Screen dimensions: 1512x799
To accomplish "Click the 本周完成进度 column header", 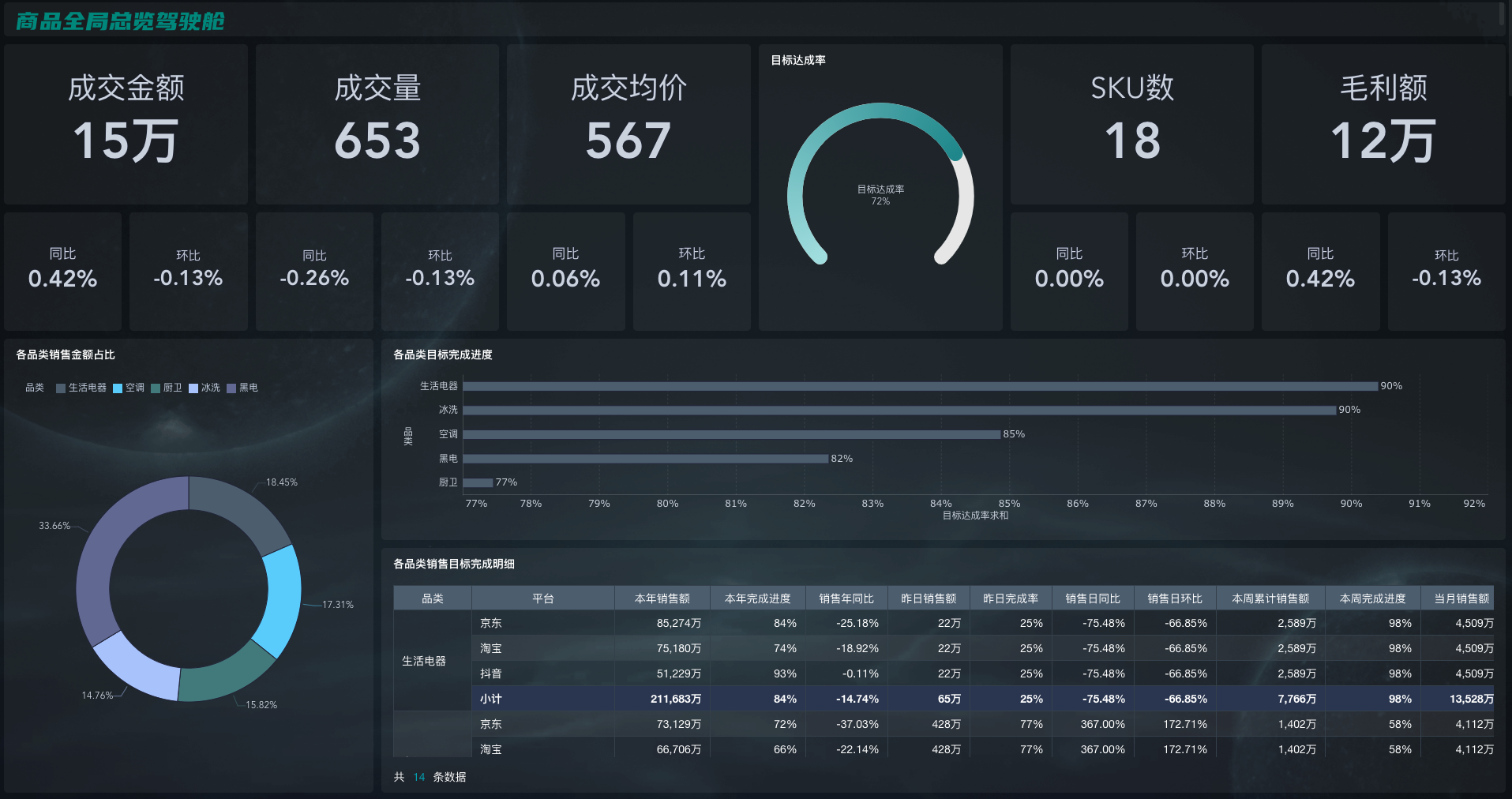I will coord(1372,598).
